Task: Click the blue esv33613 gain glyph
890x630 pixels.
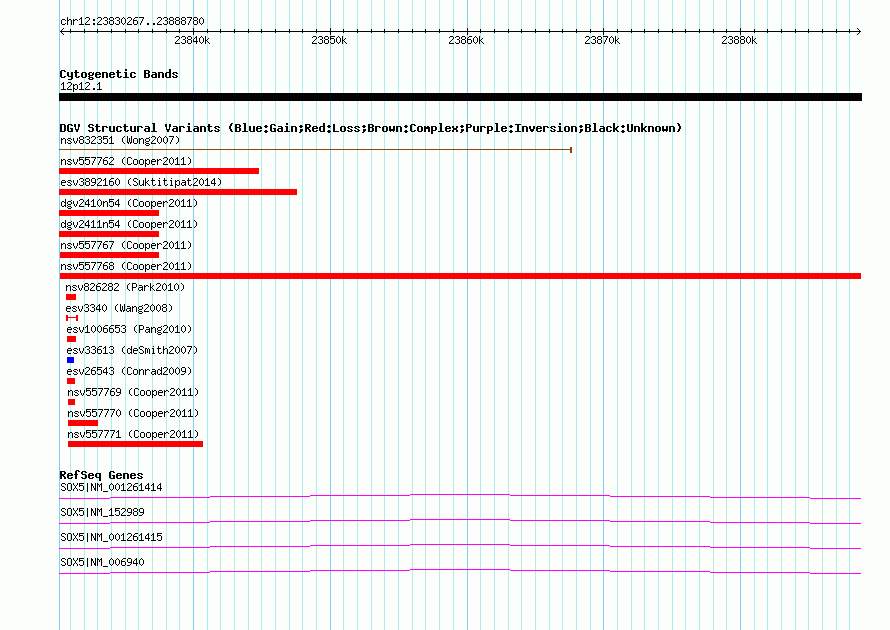Action: (70, 360)
